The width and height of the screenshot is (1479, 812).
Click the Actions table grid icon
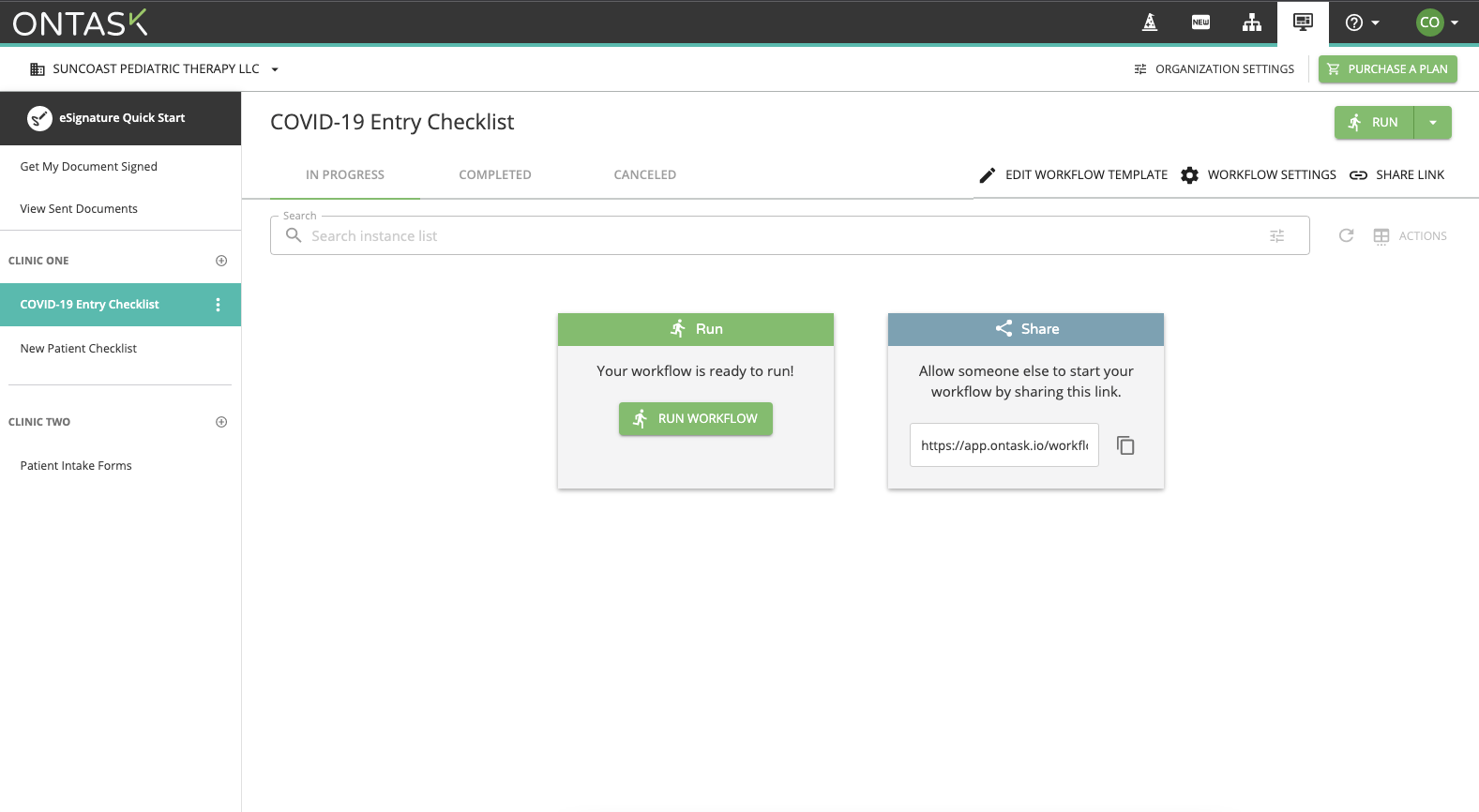pyautogui.click(x=1381, y=236)
